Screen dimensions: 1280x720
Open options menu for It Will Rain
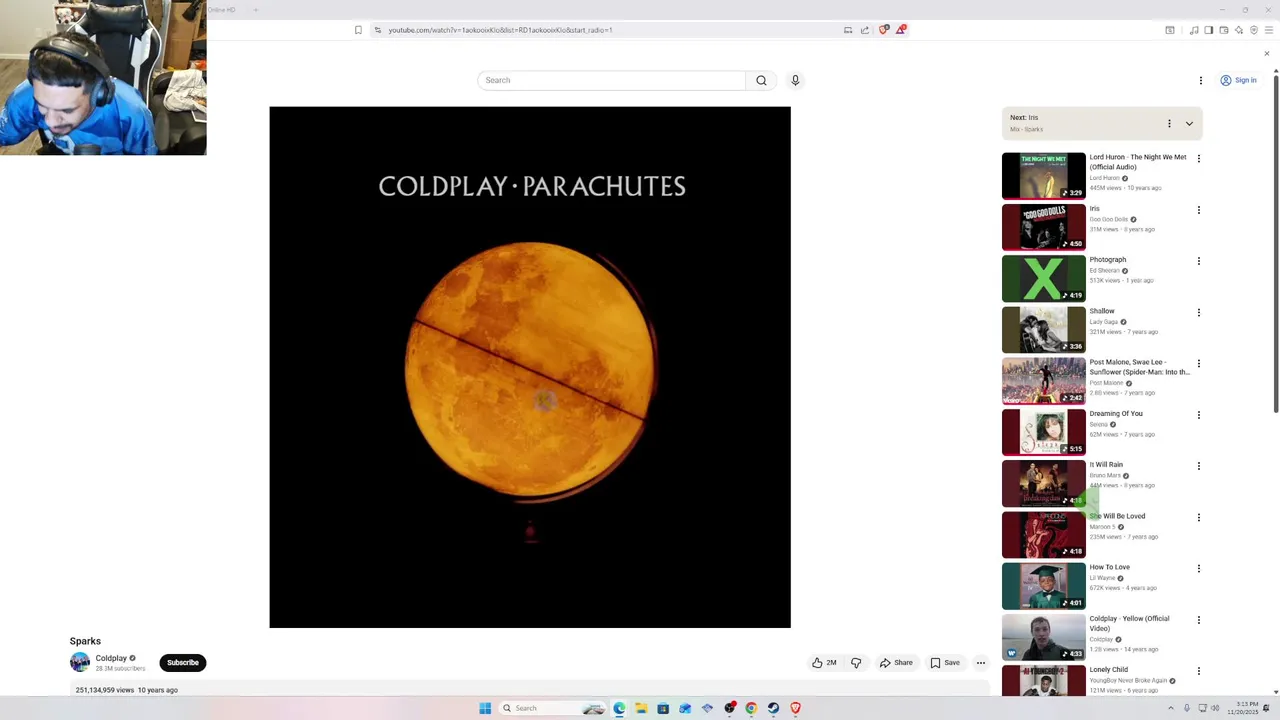(1199, 466)
